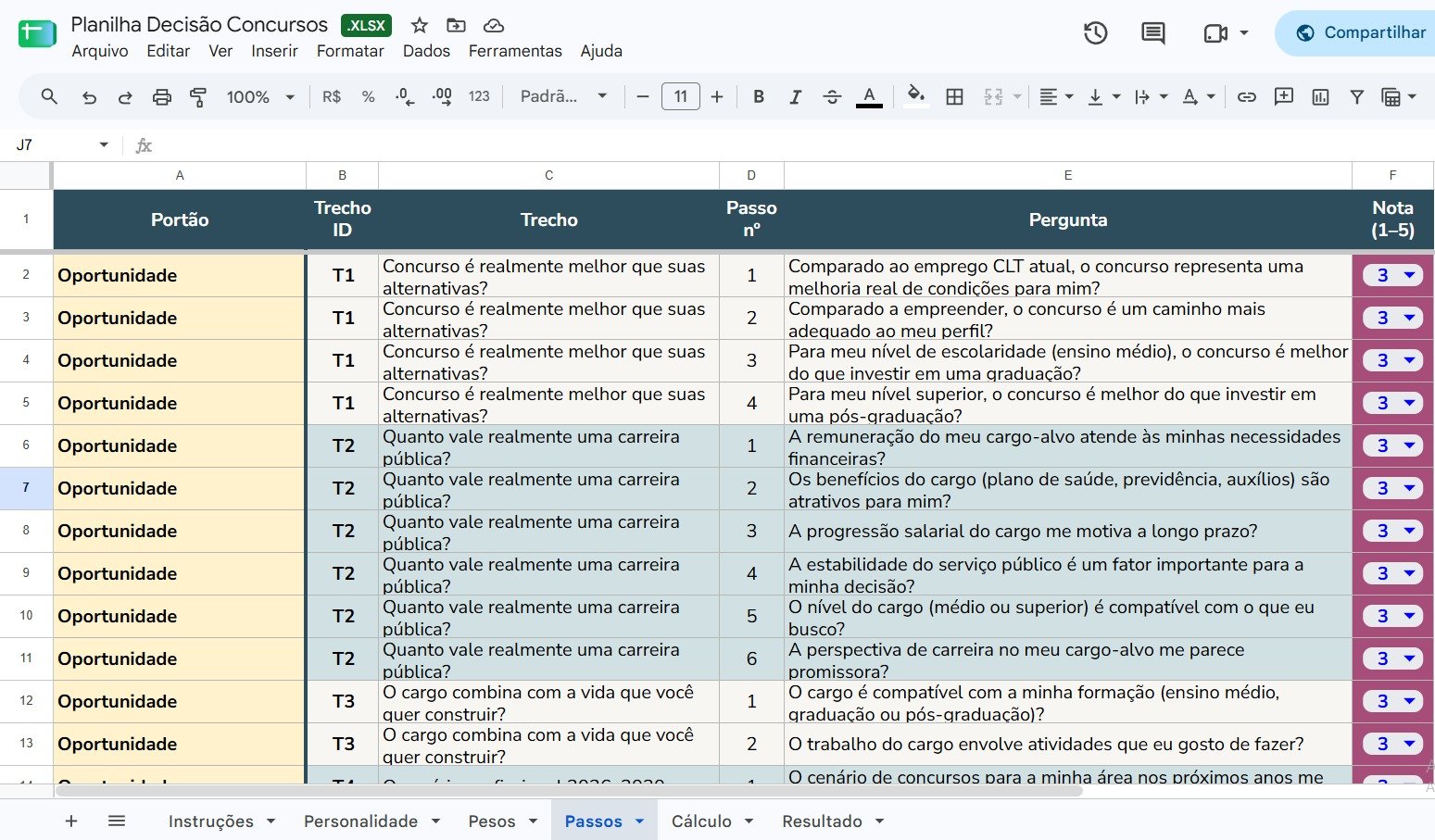The width and height of the screenshot is (1435, 840).
Task: Open horizontal align dropdown
Action: 1056,96
